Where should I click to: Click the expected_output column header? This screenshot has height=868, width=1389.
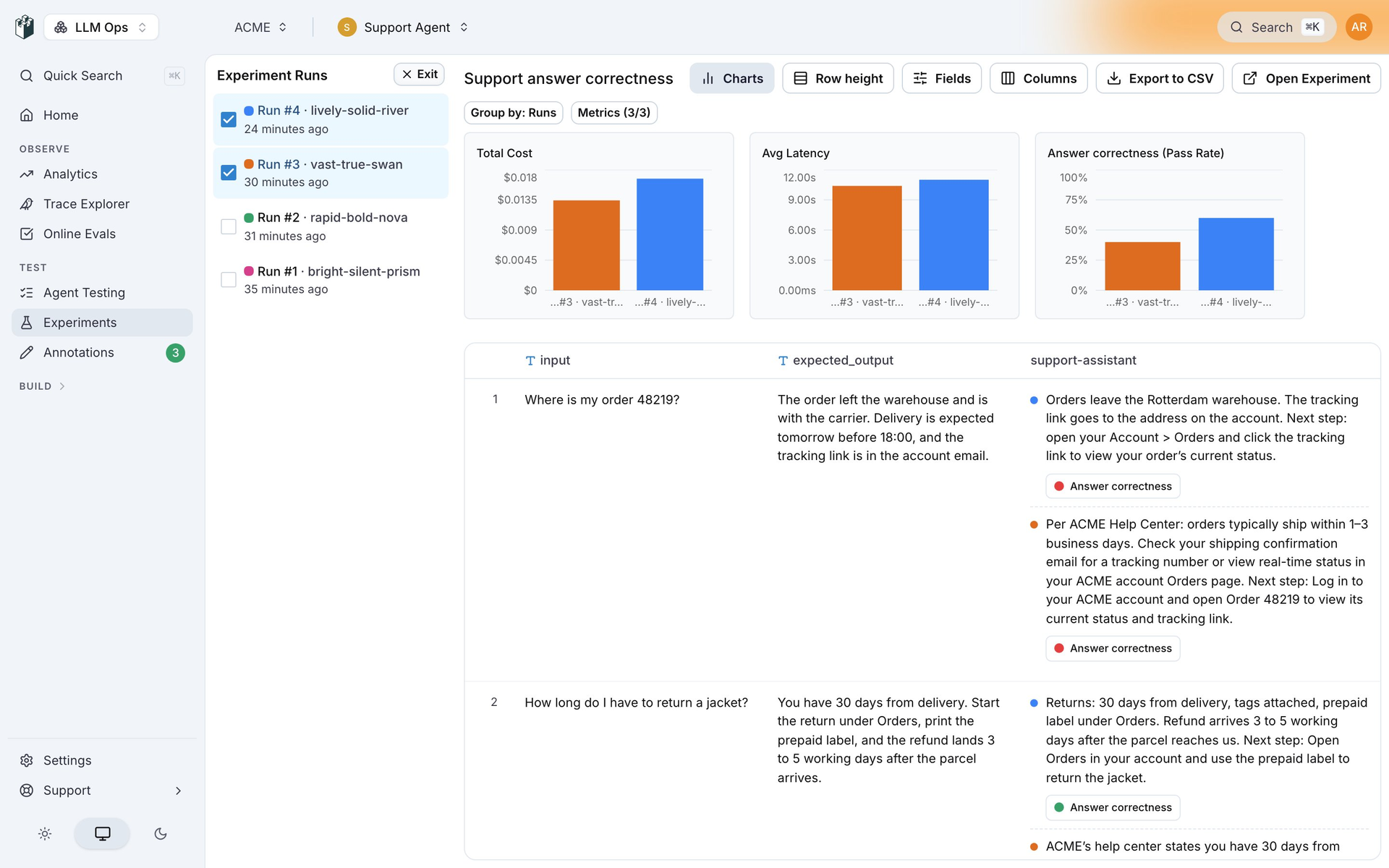[836, 360]
